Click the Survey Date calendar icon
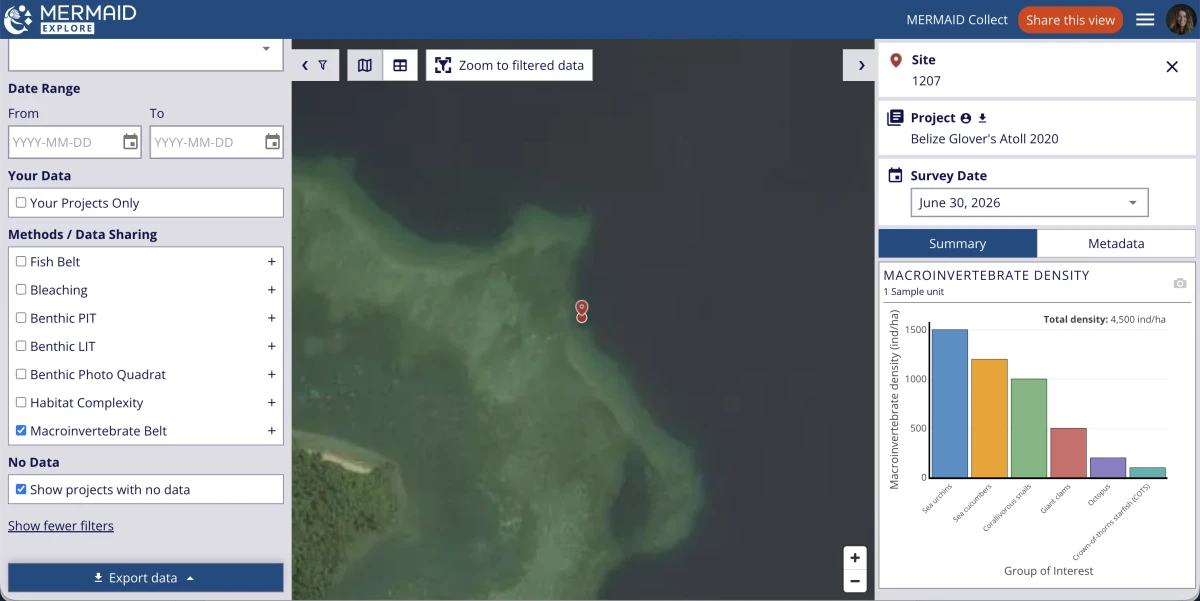This screenshot has height=601, width=1200. (896, 175)
